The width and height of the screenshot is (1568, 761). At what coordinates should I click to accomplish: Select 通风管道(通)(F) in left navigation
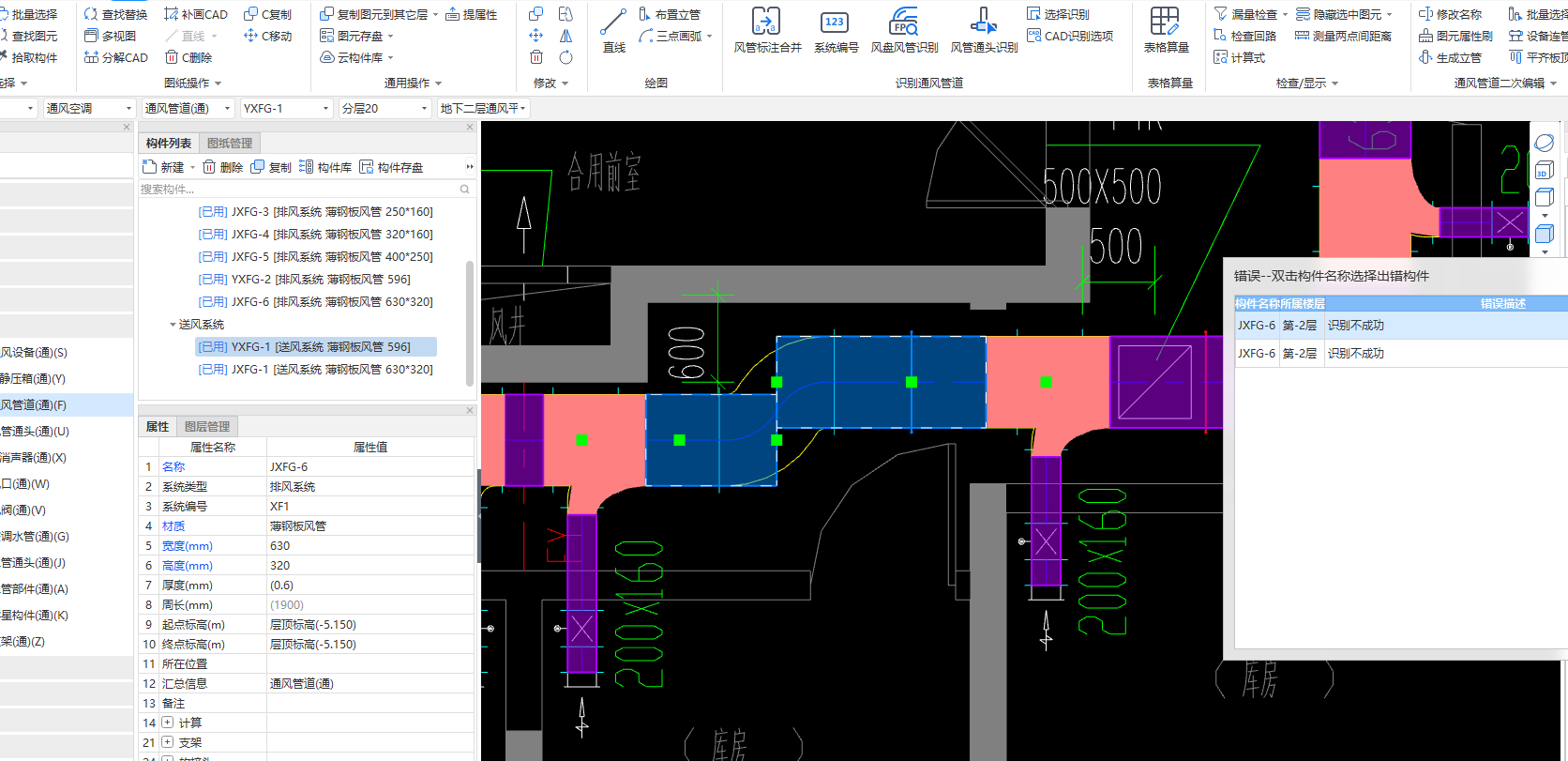point(66,405)
